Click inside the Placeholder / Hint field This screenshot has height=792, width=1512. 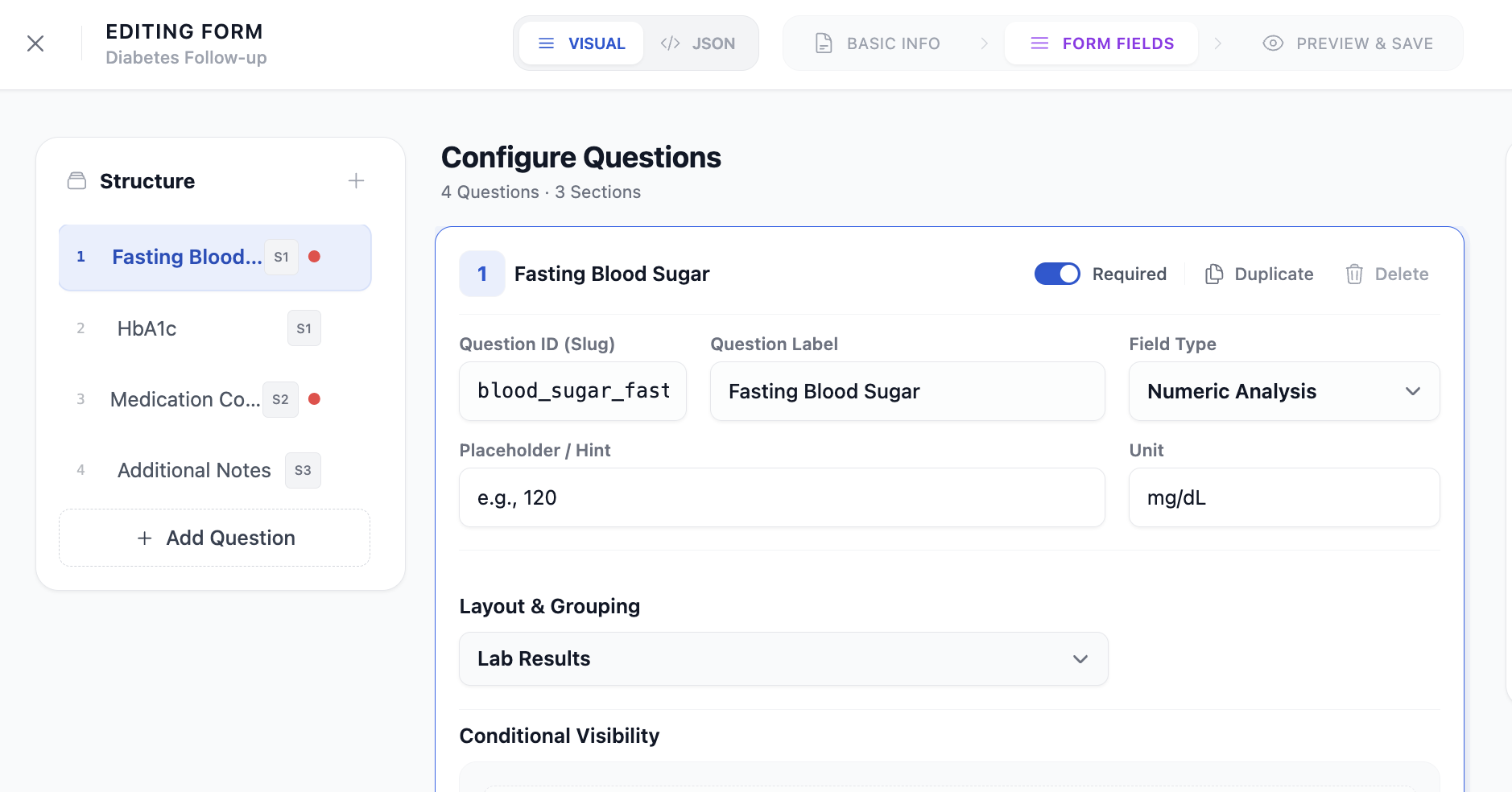(x=781, y=497)
